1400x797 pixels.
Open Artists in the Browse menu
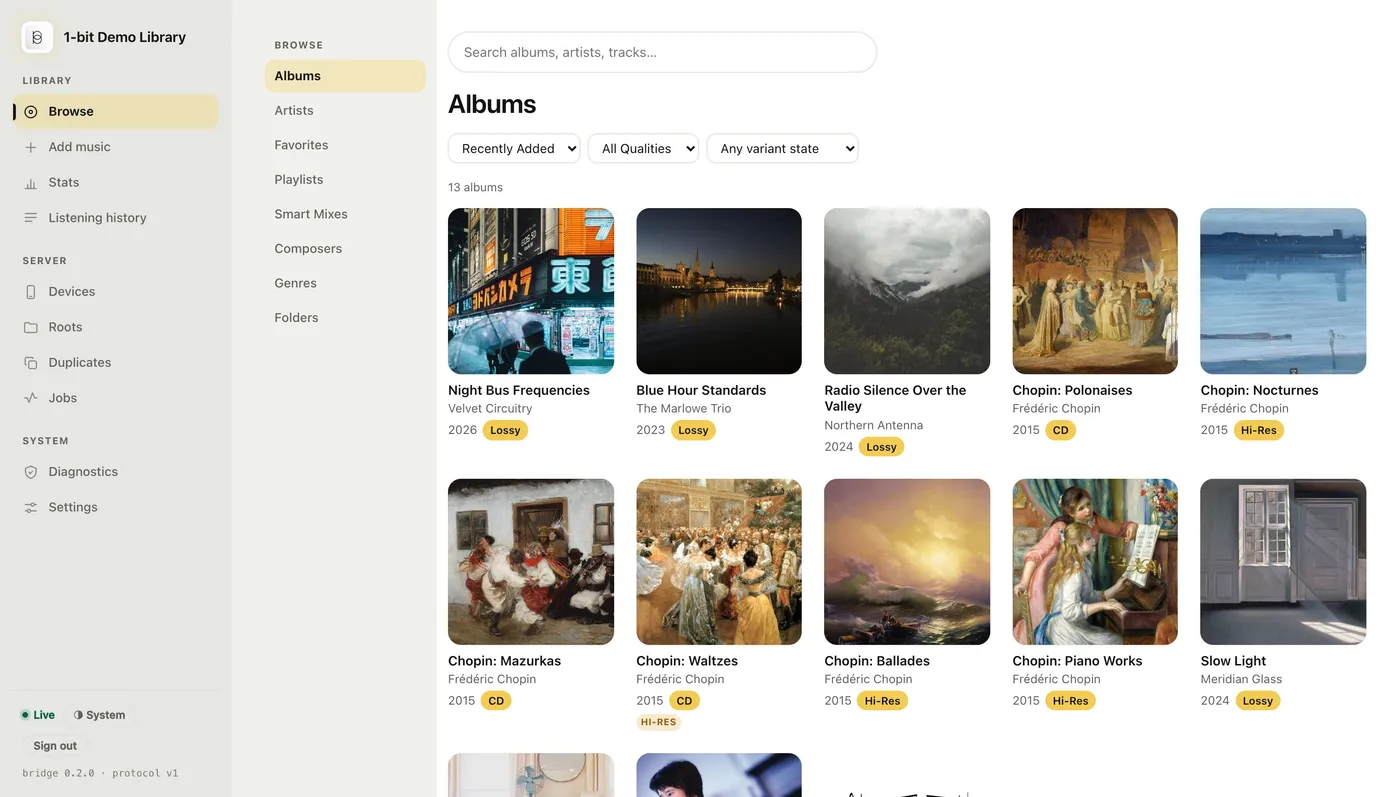pyautogui.click(x=345, y=111)
